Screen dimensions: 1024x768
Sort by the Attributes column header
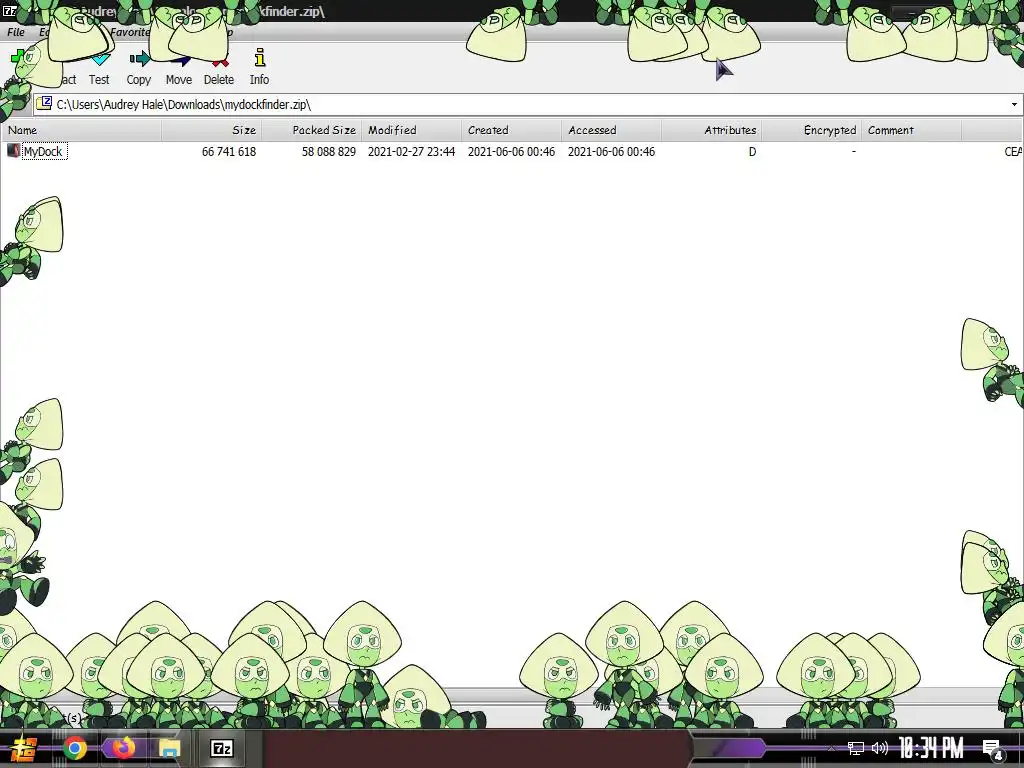711,130
